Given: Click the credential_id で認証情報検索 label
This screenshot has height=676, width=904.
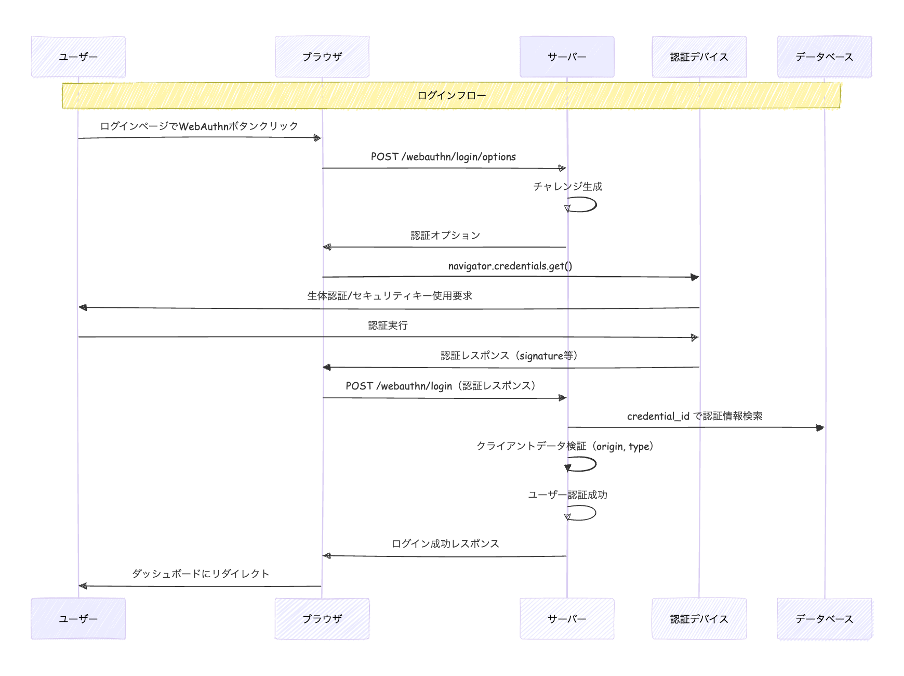Looking at the screenshot, I should 695,416.
